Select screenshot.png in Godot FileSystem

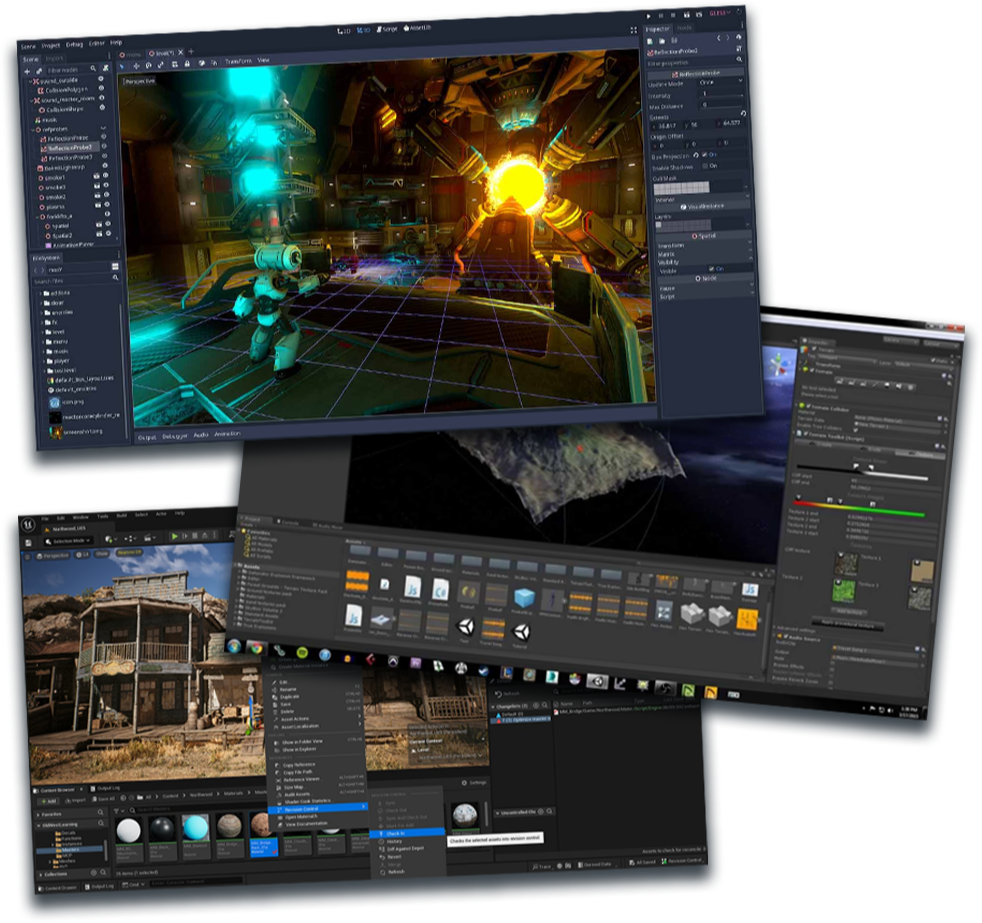pos(76,431)
